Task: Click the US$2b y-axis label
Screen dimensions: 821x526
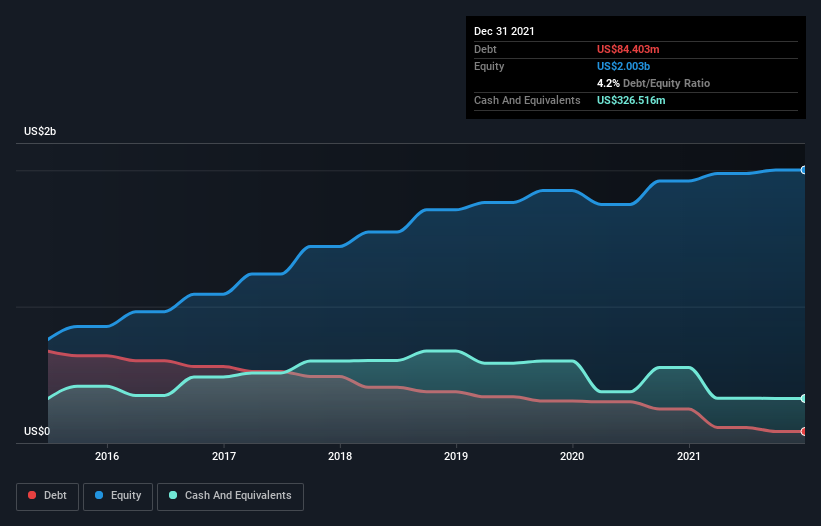Action: [x=40, y=131]
